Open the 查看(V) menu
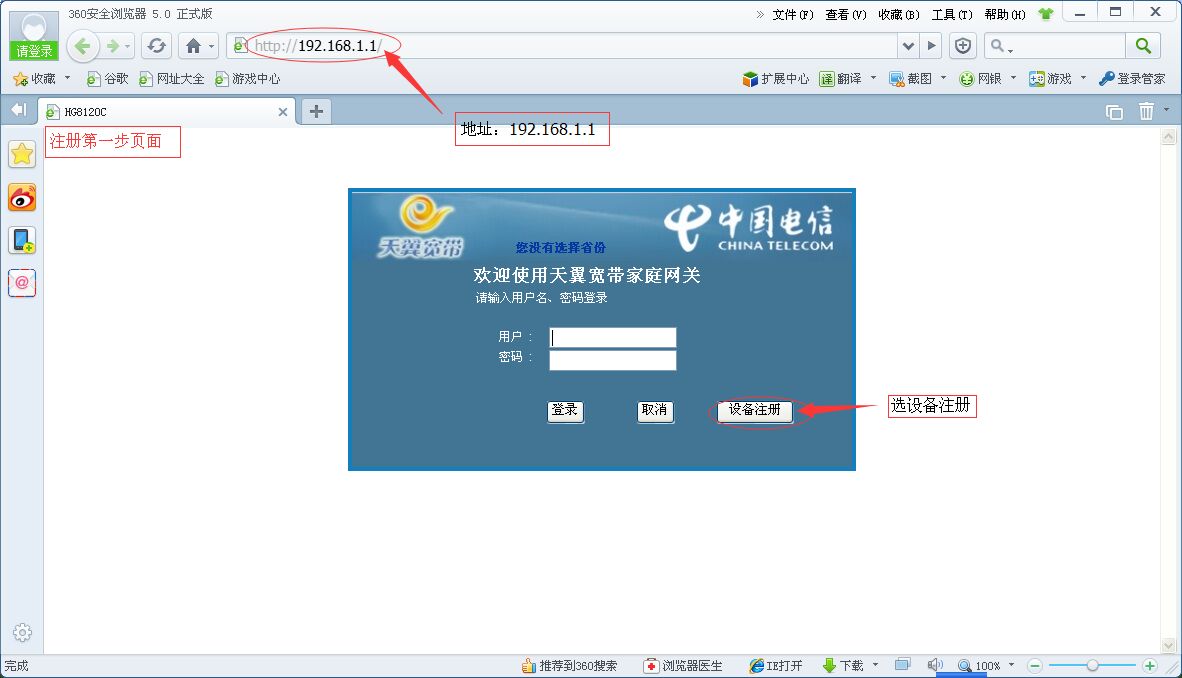This screenshot has height=678, width=1182. pos(846,14)
